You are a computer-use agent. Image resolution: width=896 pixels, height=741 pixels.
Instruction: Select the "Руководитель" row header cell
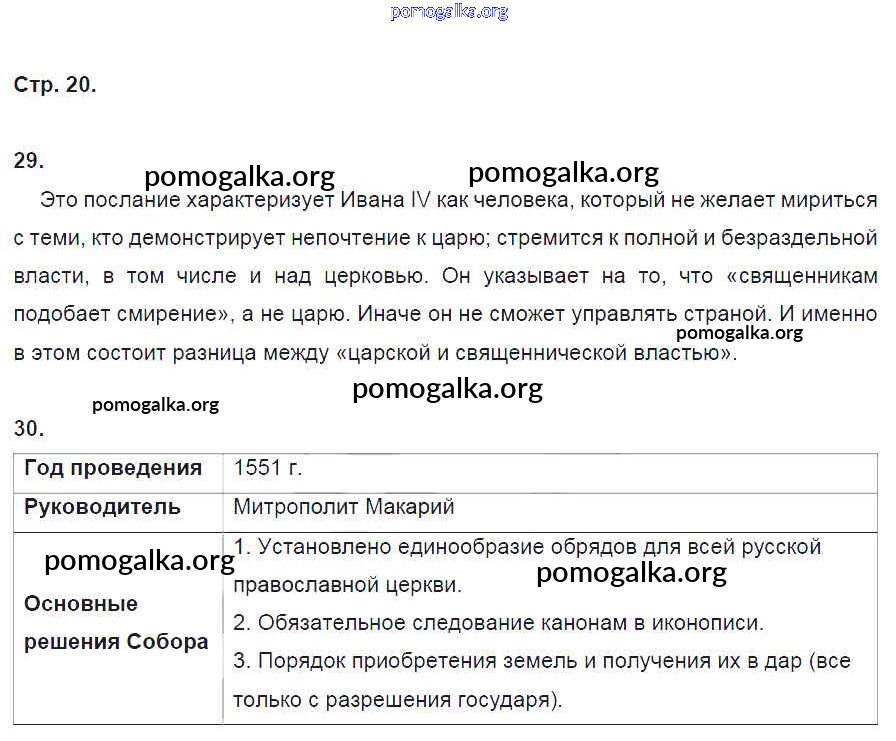pyautogui.click(x=102, y=507)
